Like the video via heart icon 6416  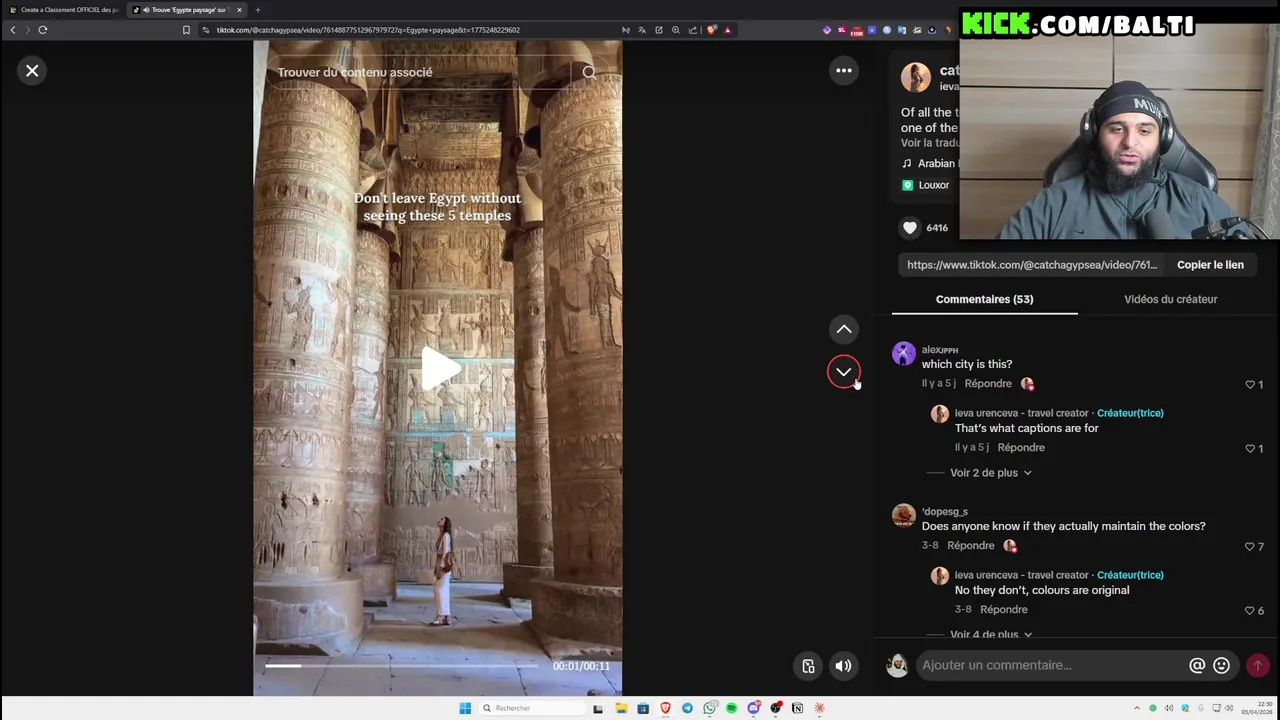coord(910,228)
